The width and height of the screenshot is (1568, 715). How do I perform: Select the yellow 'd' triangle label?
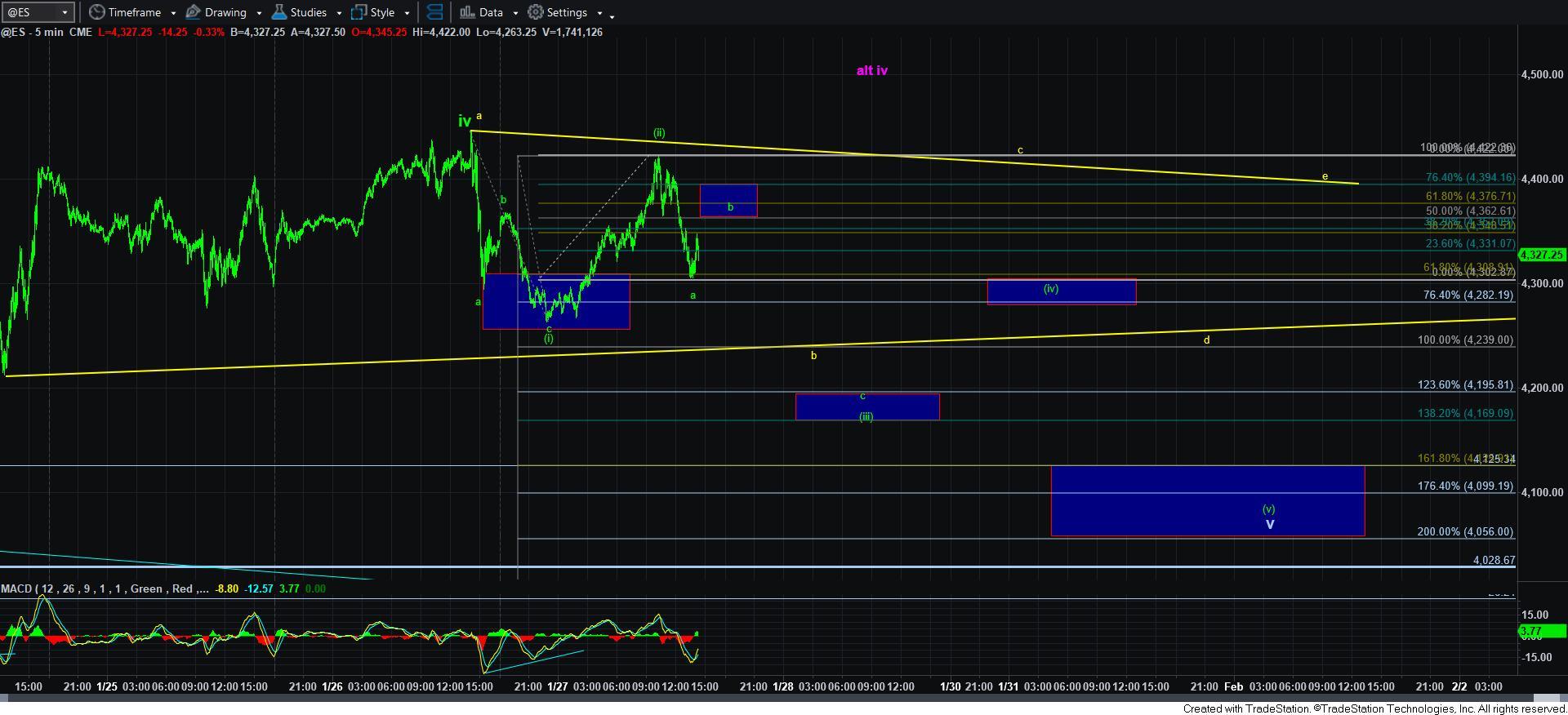[1206, 340]
